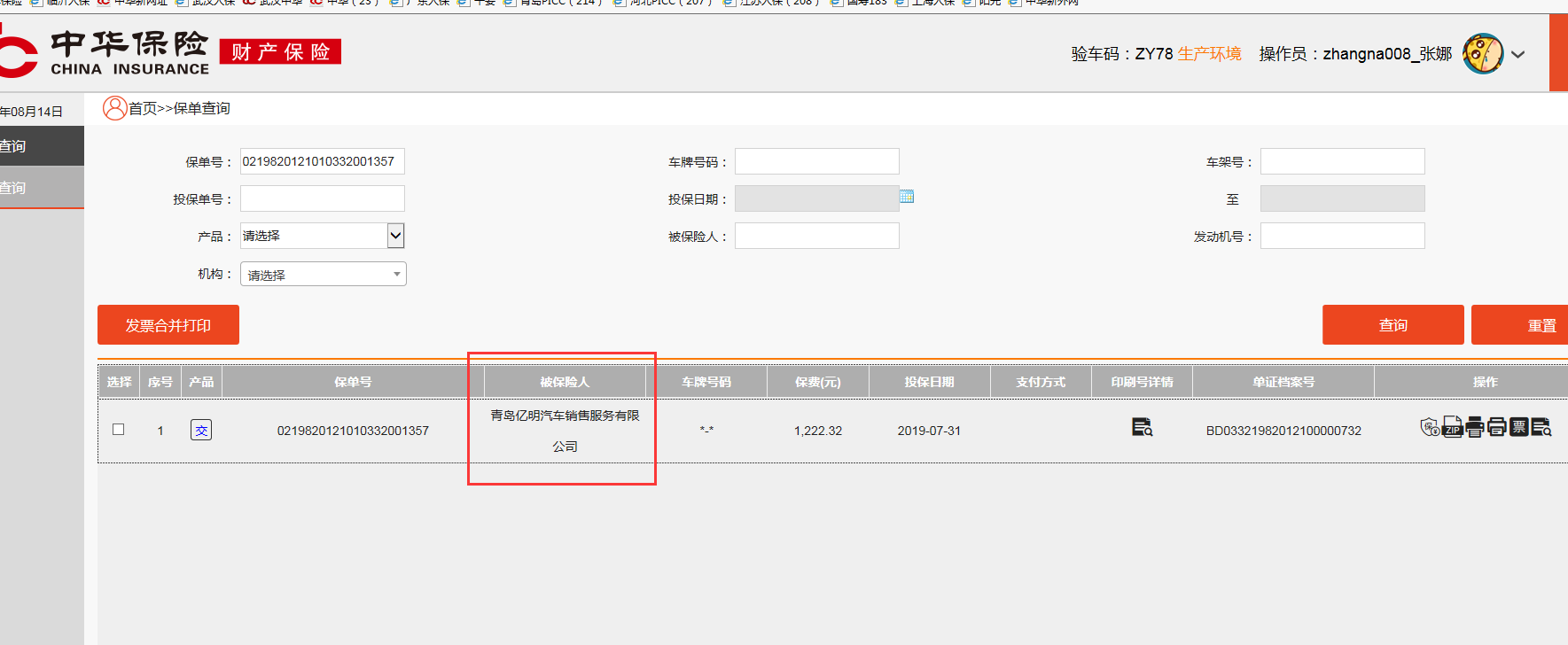This screenshot has width=1568, height=645.
Task: Click the 序号 column header
Action: (x=160, y=382)
